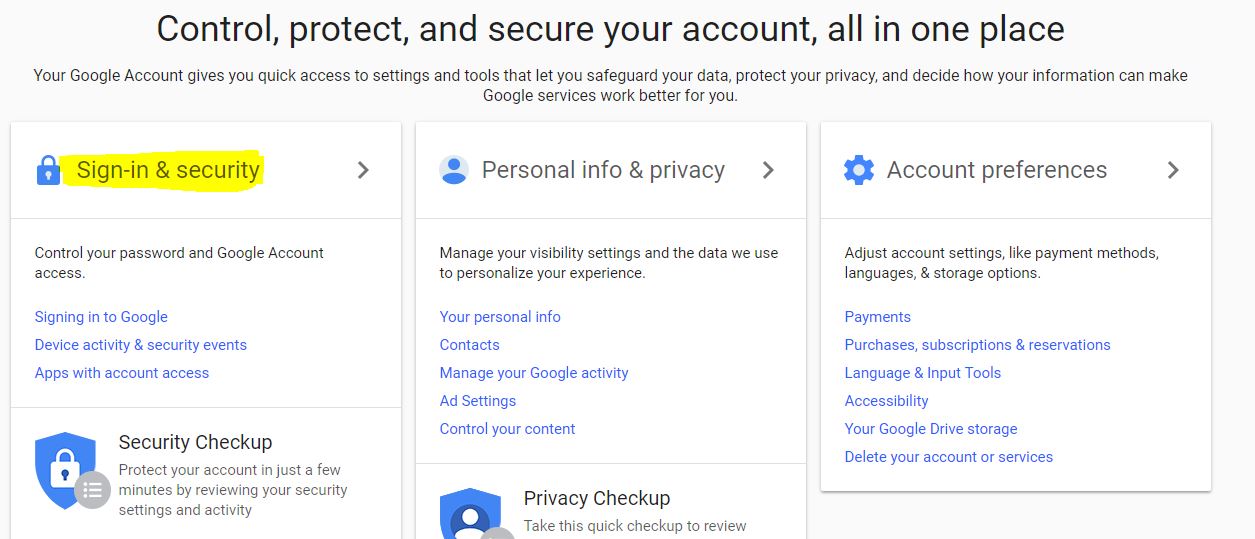The image size is (1255, 539).
Task: Click Delete your account or services
Action: coord(949,457)
